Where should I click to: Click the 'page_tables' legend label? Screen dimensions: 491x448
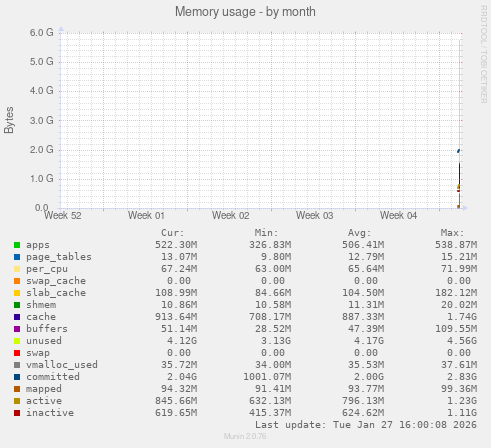point(59,257)
